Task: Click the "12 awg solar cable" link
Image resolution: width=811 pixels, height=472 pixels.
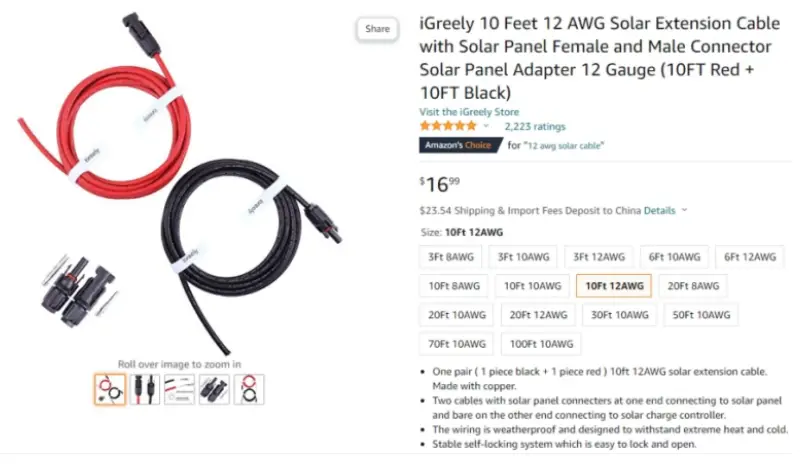Action: pos(564,146)
